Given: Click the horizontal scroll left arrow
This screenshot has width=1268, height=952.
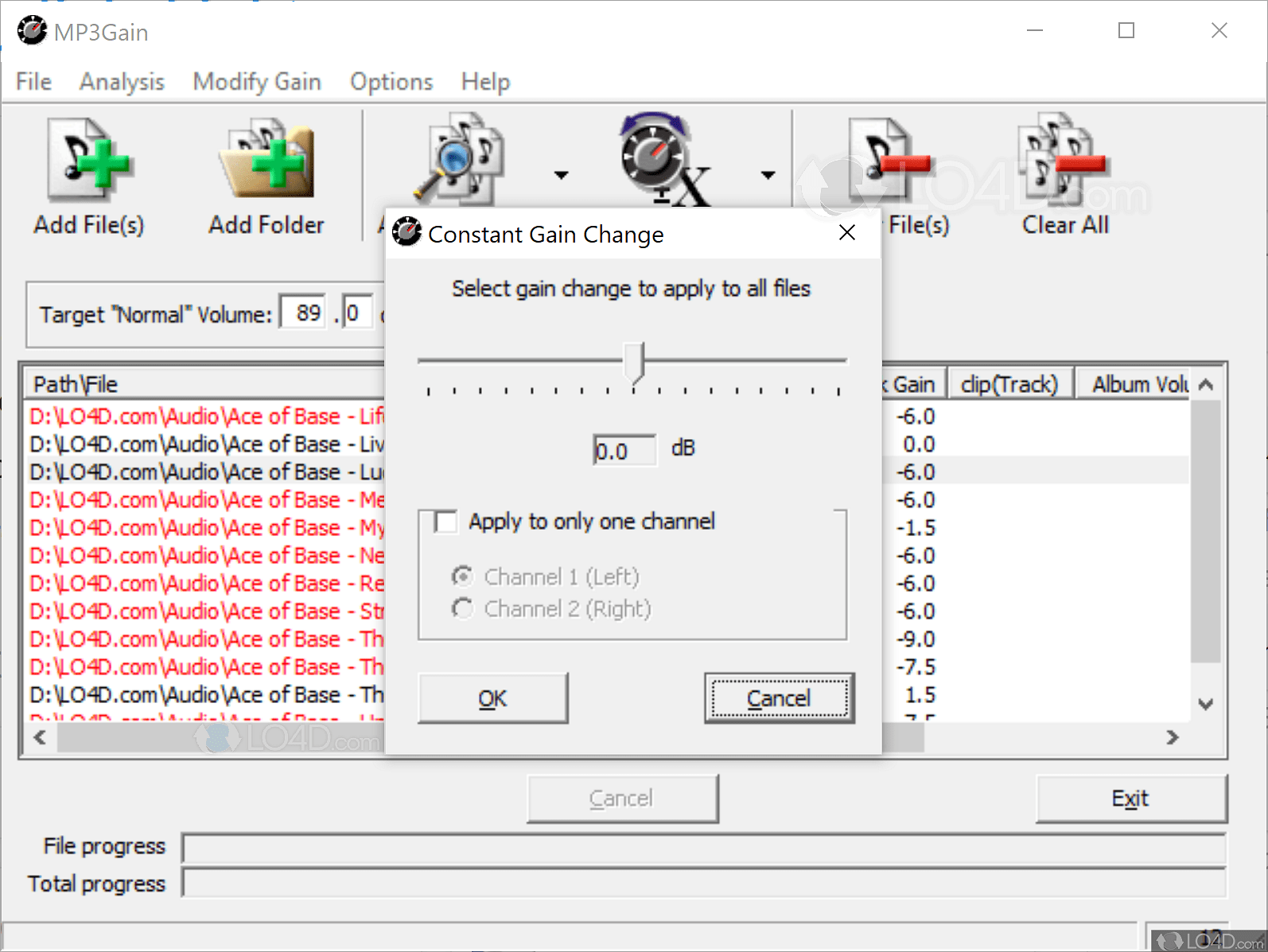Looking at the screenshot, I should [40, 737].
